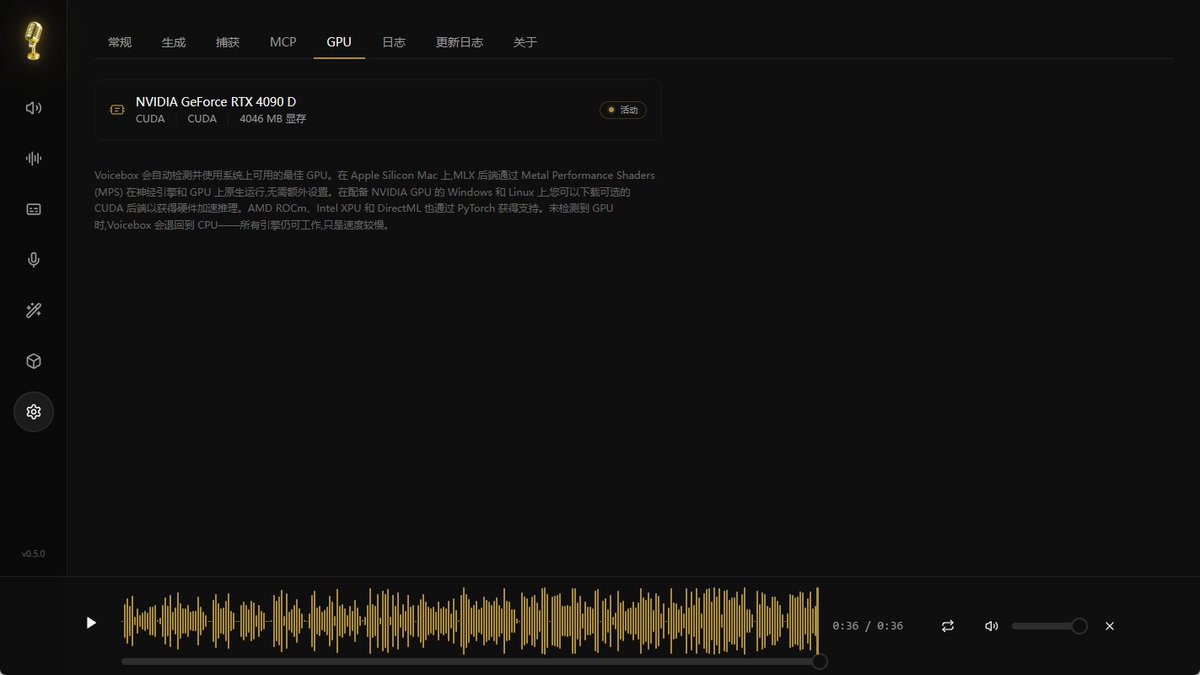The height and width of the screenshot is (675, 1200).
Task: Open the settings gear icon in sidebar
Action: tap(34, 412)
